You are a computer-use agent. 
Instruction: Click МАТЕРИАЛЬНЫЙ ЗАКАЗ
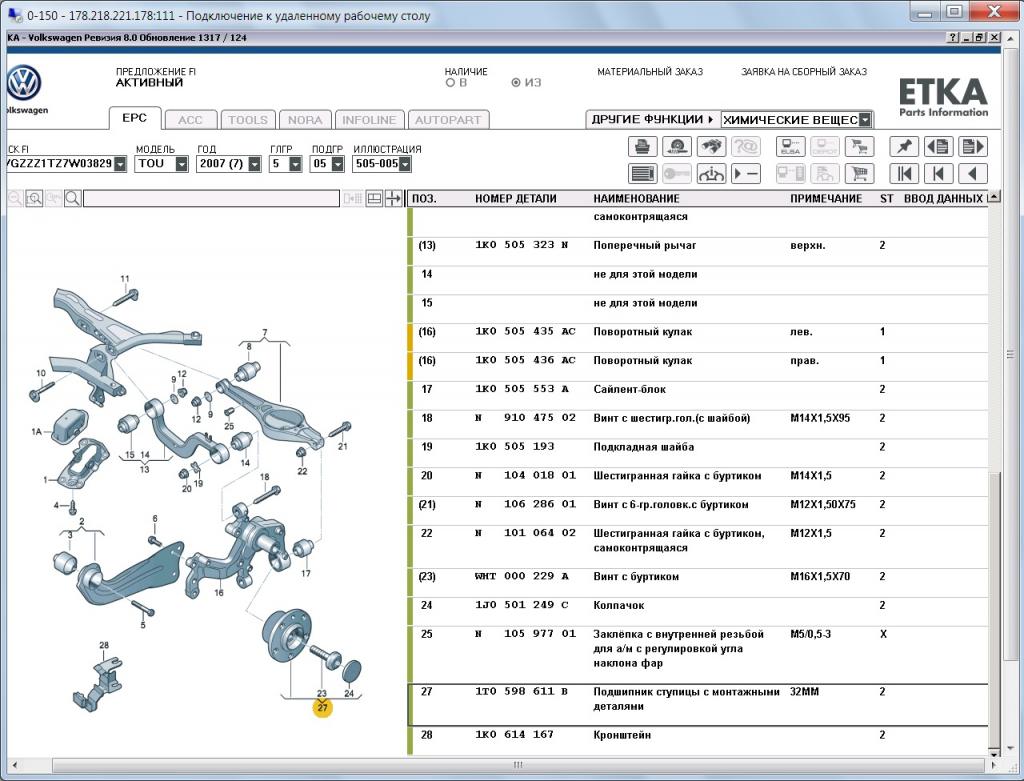pyautogui.click(x=650, y=72)
